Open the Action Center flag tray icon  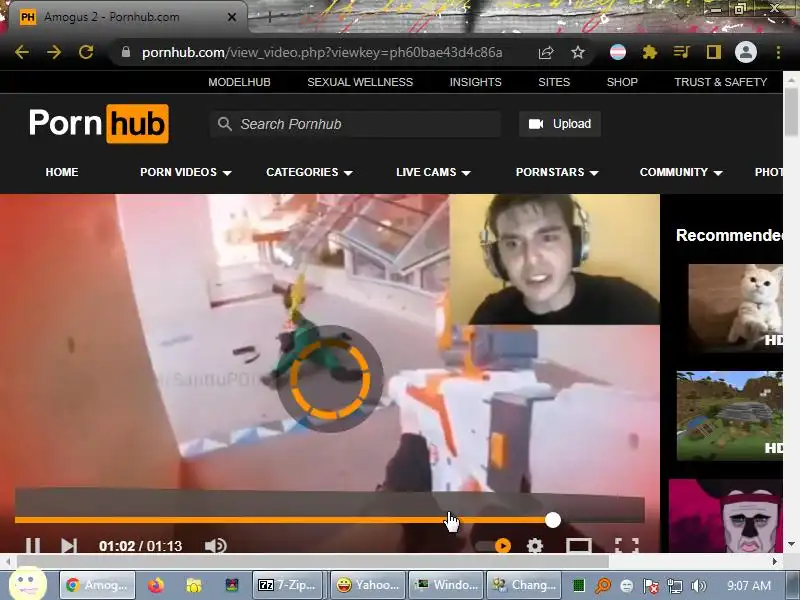click(x=651, y=586)
